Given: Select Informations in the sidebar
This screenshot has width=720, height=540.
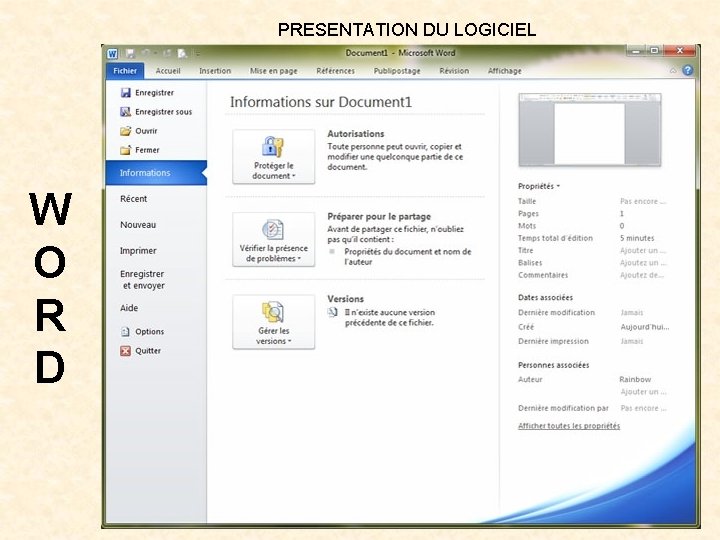Looking at the screenshot, I should click(156, 173).
